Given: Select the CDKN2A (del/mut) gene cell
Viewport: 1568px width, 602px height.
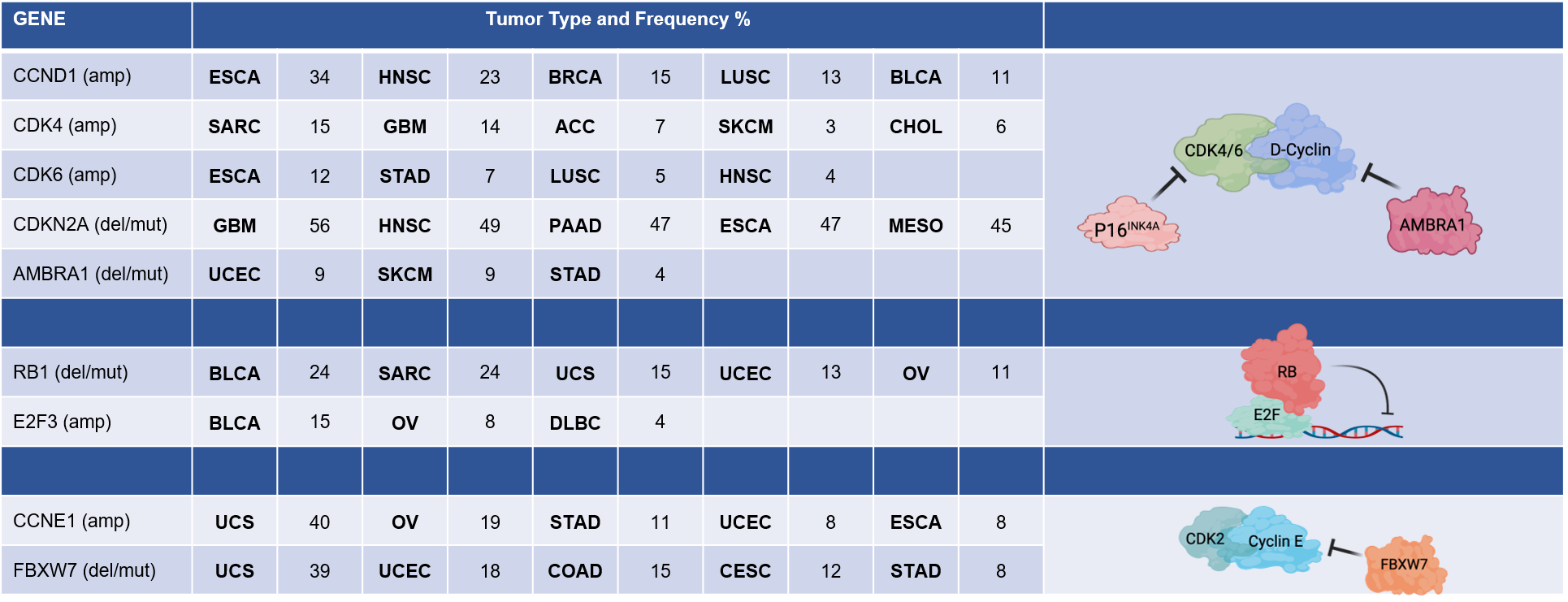Looking at the screenshot, I should pos(90,225).
